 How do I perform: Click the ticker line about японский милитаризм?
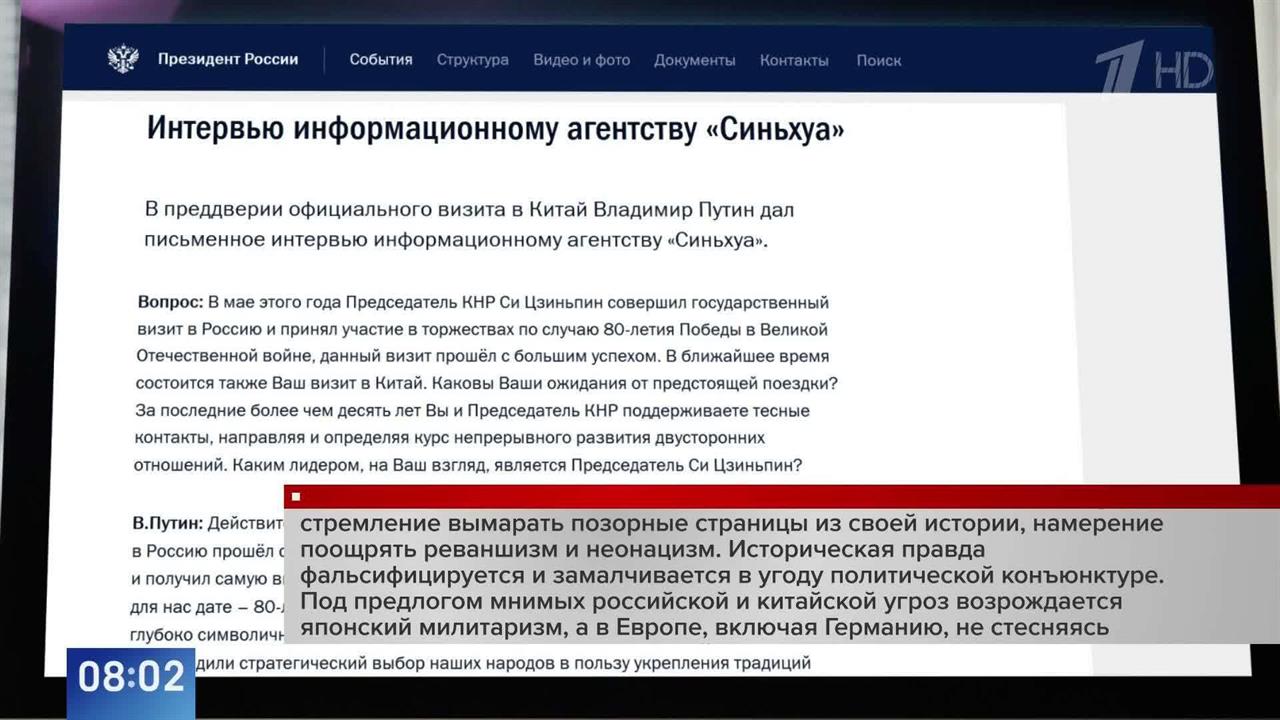tap(705, 628)
